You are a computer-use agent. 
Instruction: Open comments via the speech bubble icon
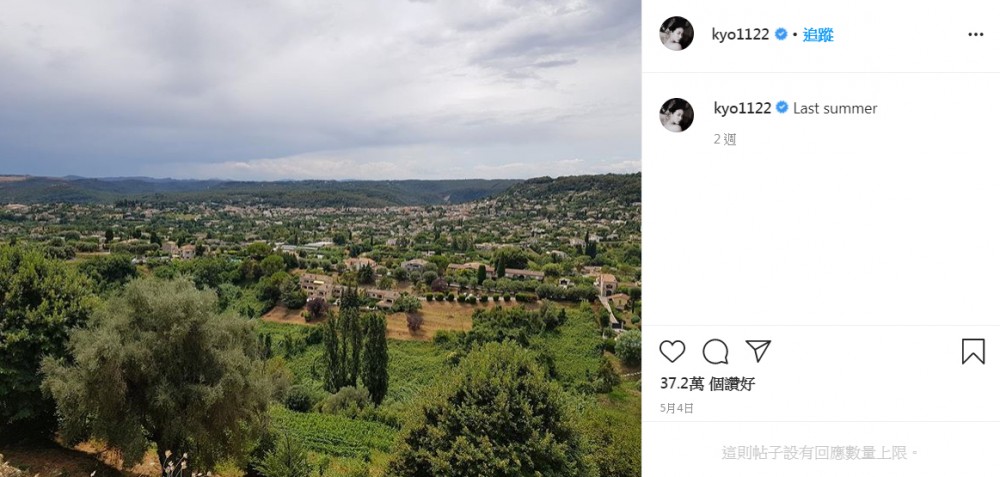coord(715,351)
